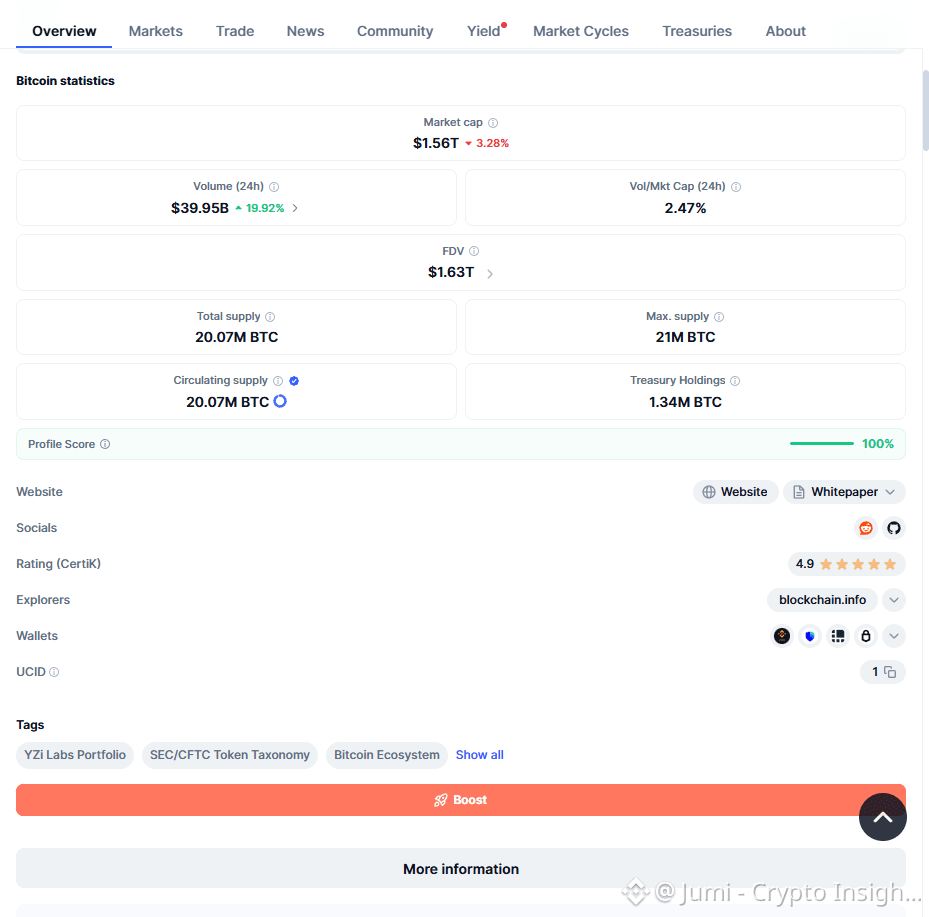Click the 1.34M BTC treasury value
This screenshot has height=917, width=929.
click(685, 402)
